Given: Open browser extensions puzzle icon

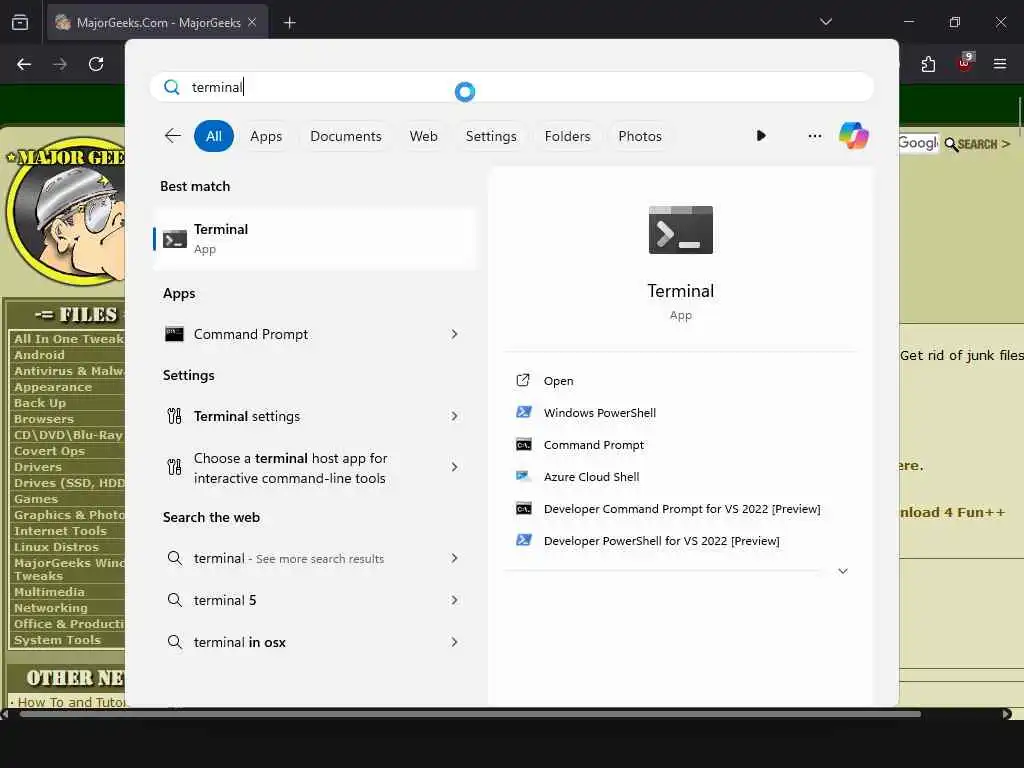Looking at the screenshot, I should click(x=928, y=64).
